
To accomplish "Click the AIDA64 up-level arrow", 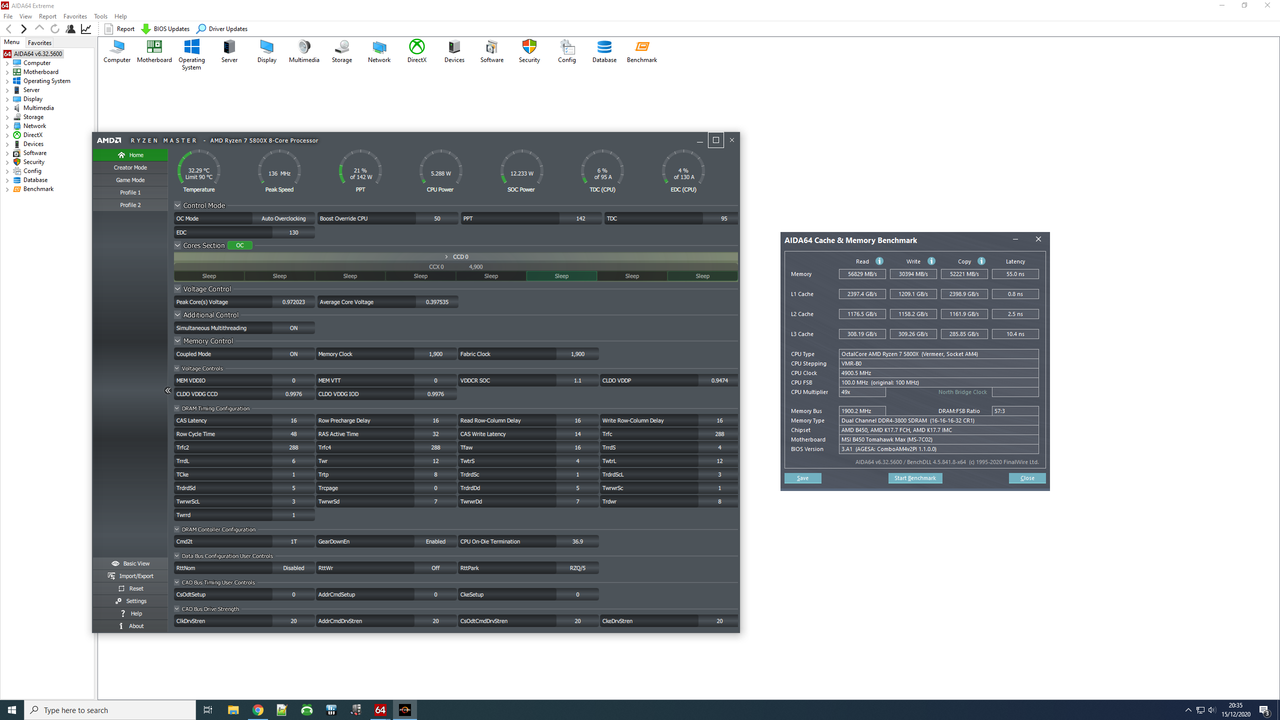I will (x=39, y=29).
